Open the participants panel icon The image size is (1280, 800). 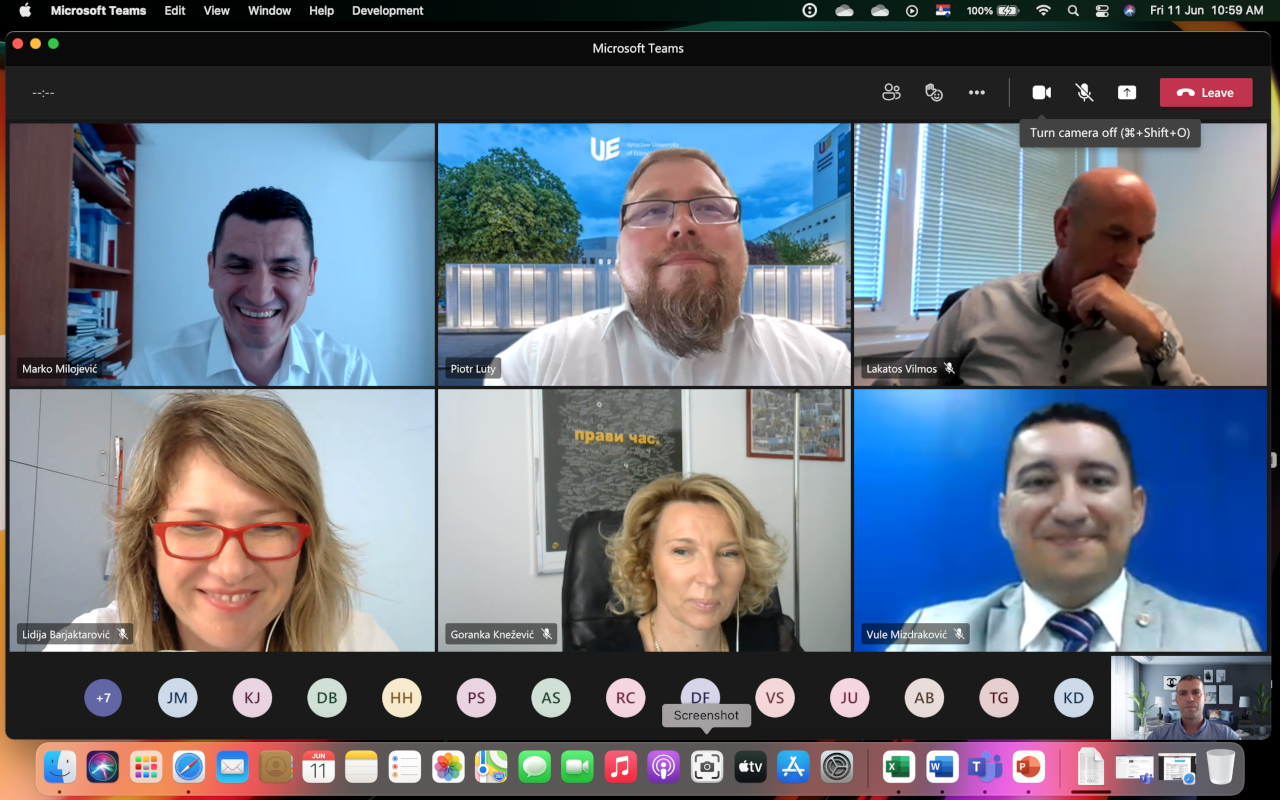click(x=891, y=93)
